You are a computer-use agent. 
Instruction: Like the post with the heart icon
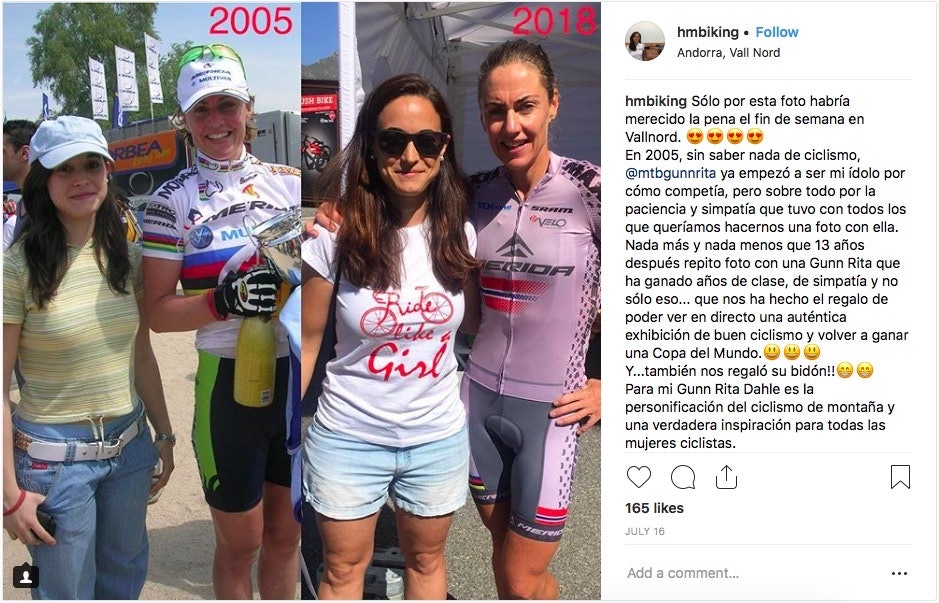point(638,477)
